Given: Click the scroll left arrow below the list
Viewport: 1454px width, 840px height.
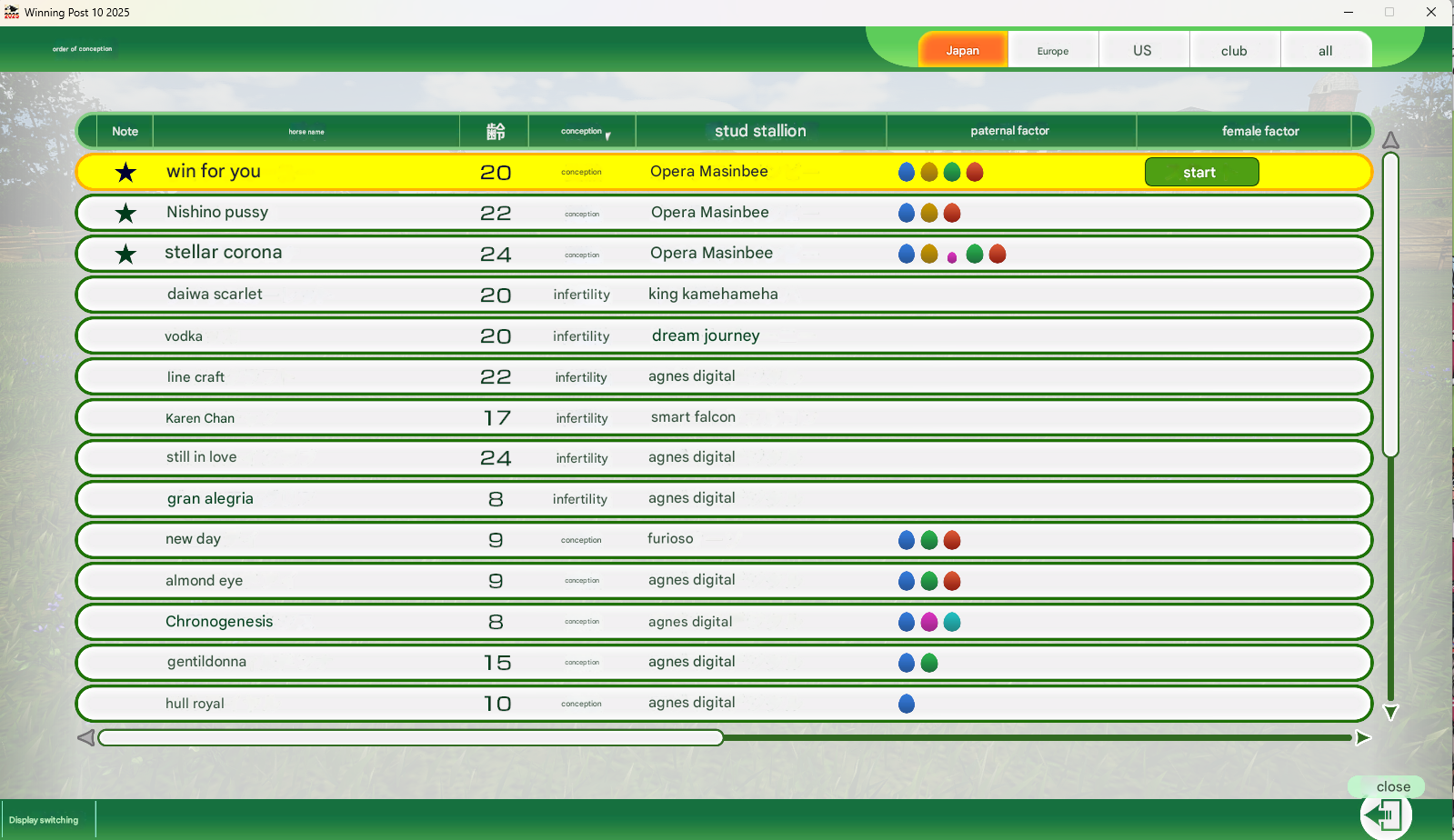Looking at the screenshot, I should [x=86, y=737].
